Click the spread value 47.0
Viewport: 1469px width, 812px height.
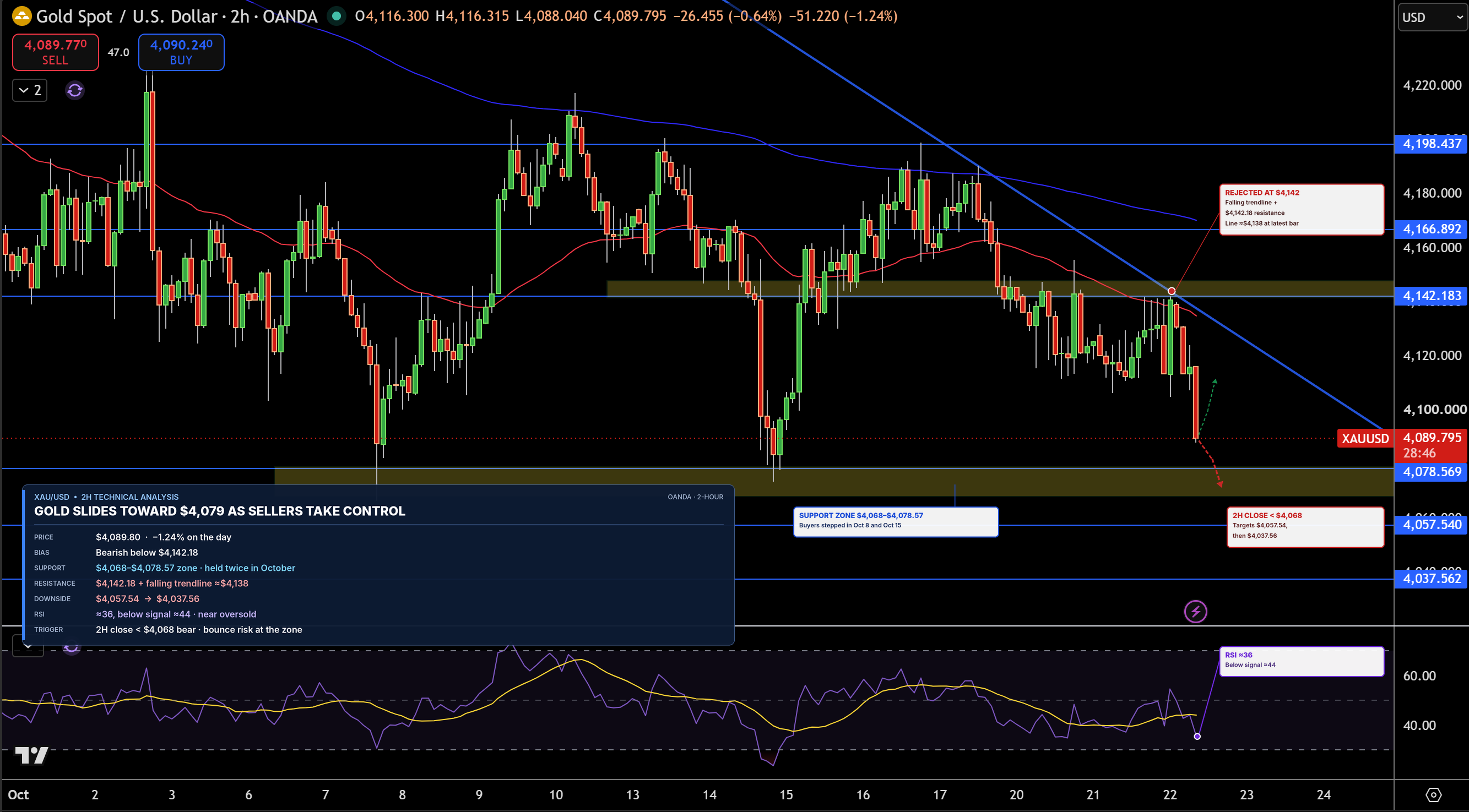point(118,52)
